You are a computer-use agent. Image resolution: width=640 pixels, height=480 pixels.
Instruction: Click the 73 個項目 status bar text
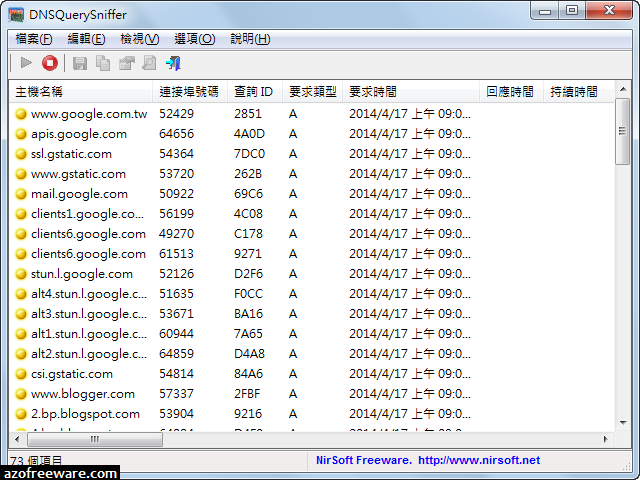[36, 461]
